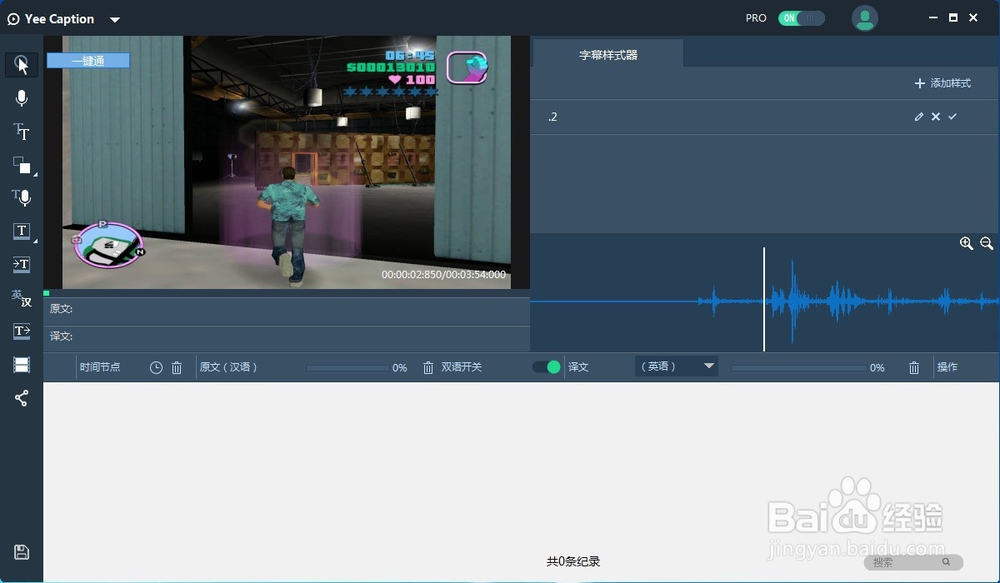The width and height of the screenshot is (1000, 583).
Task: Click the text-with-microphone speech icon
Action: (22, 198)
